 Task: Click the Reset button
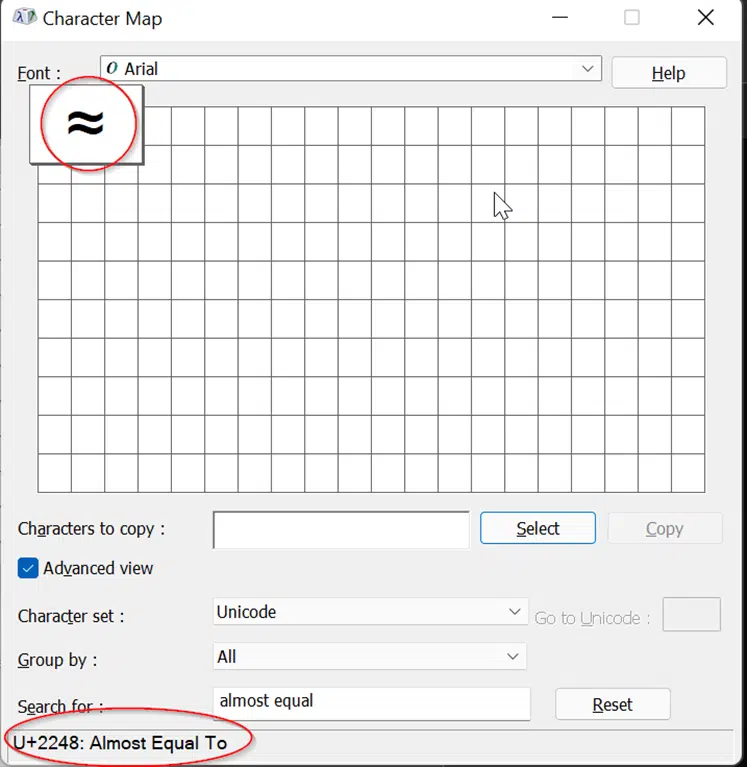point(612,704)
